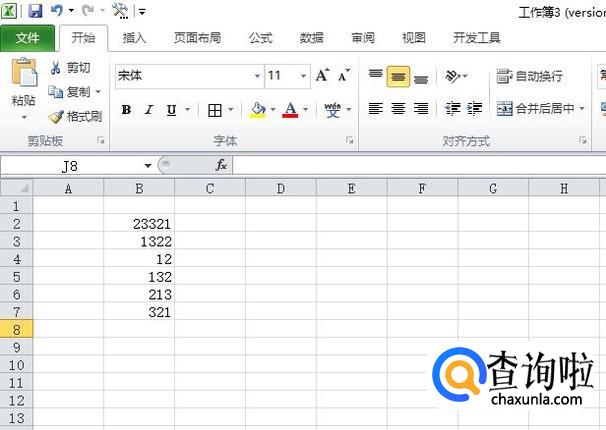Viewport: 606px width, 430px height.
Task: Click the Name Box showing J8
Action: 71,166
